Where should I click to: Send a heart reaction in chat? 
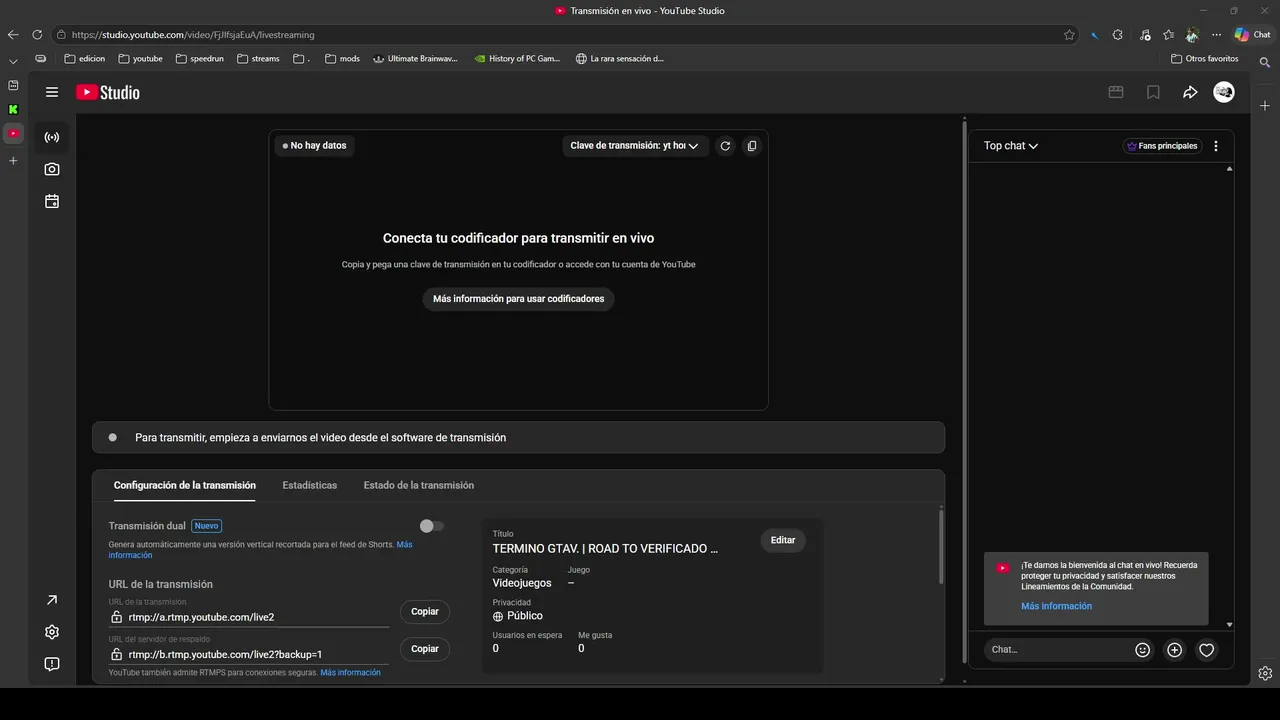click(x=1207, y=650)
